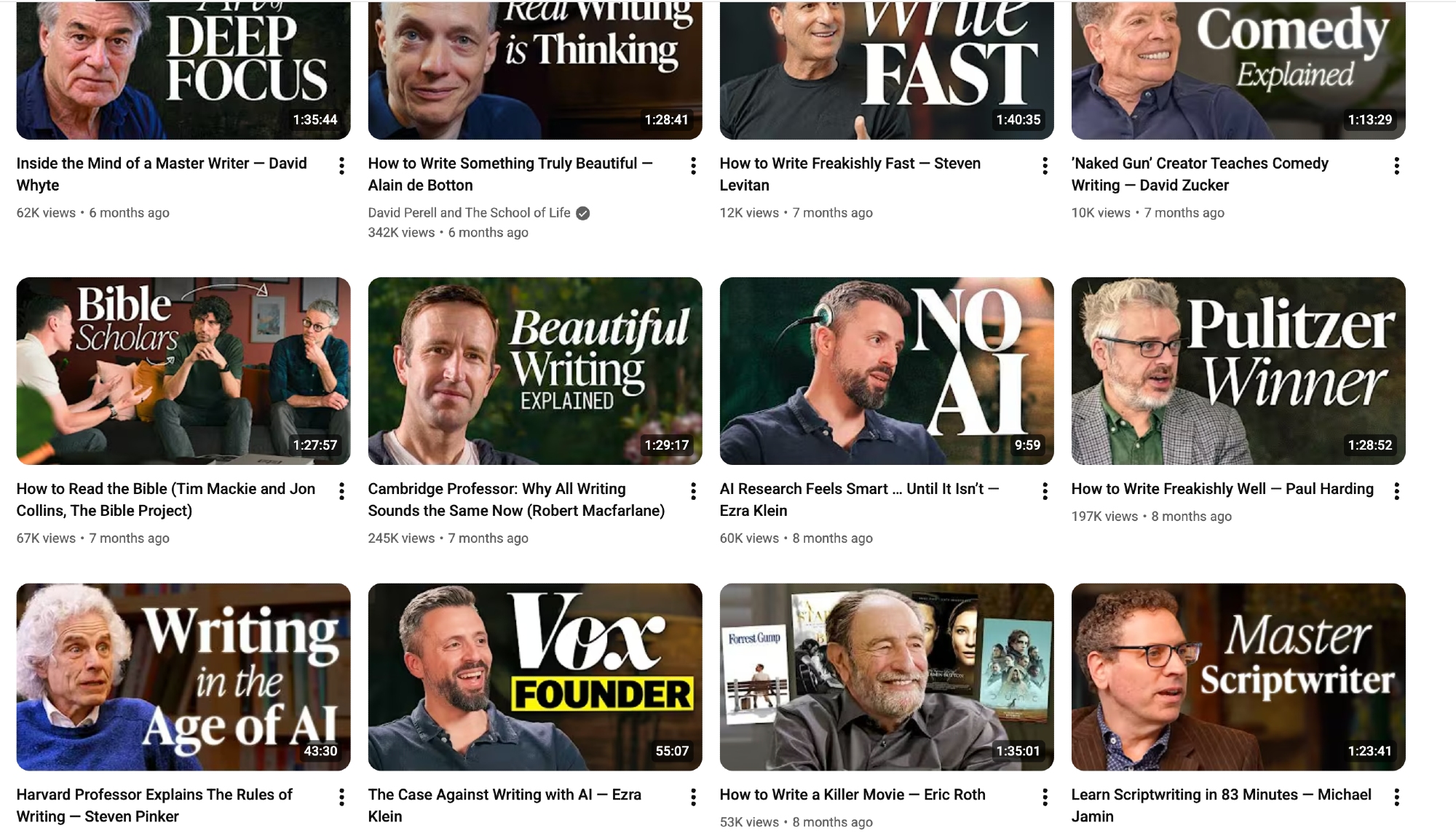
Task: Play the Beautiful Writing Explained thumbnail
Action: 534,370
